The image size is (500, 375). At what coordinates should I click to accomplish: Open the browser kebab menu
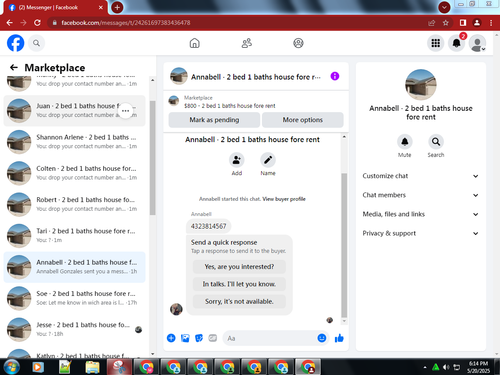(x=491, y=23)
